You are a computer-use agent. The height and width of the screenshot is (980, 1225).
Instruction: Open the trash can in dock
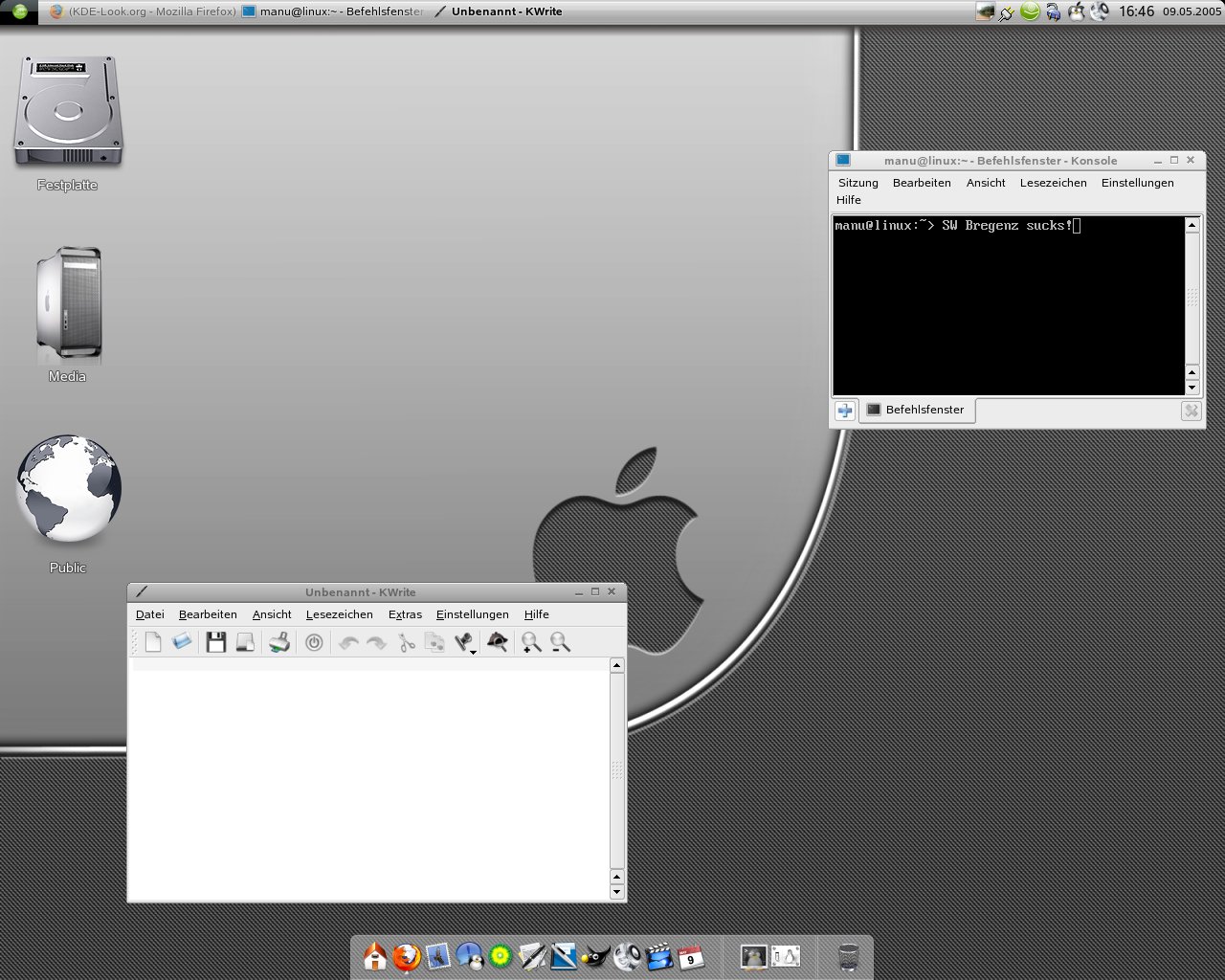pos(848,956)
